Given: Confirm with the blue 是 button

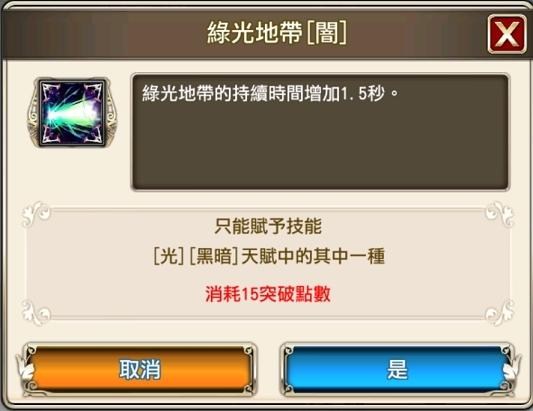Looking at the screenshot, I should pos(397,370).
